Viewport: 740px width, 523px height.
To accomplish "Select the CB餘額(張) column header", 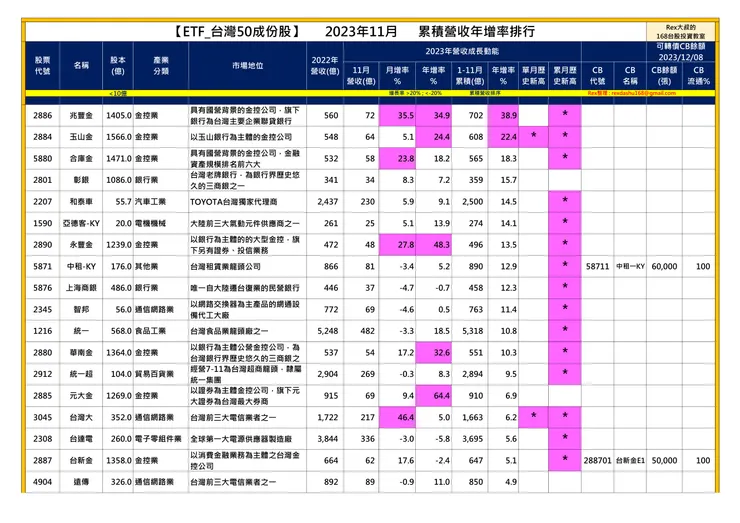I will pyautogui.click(x=664, y=76).
